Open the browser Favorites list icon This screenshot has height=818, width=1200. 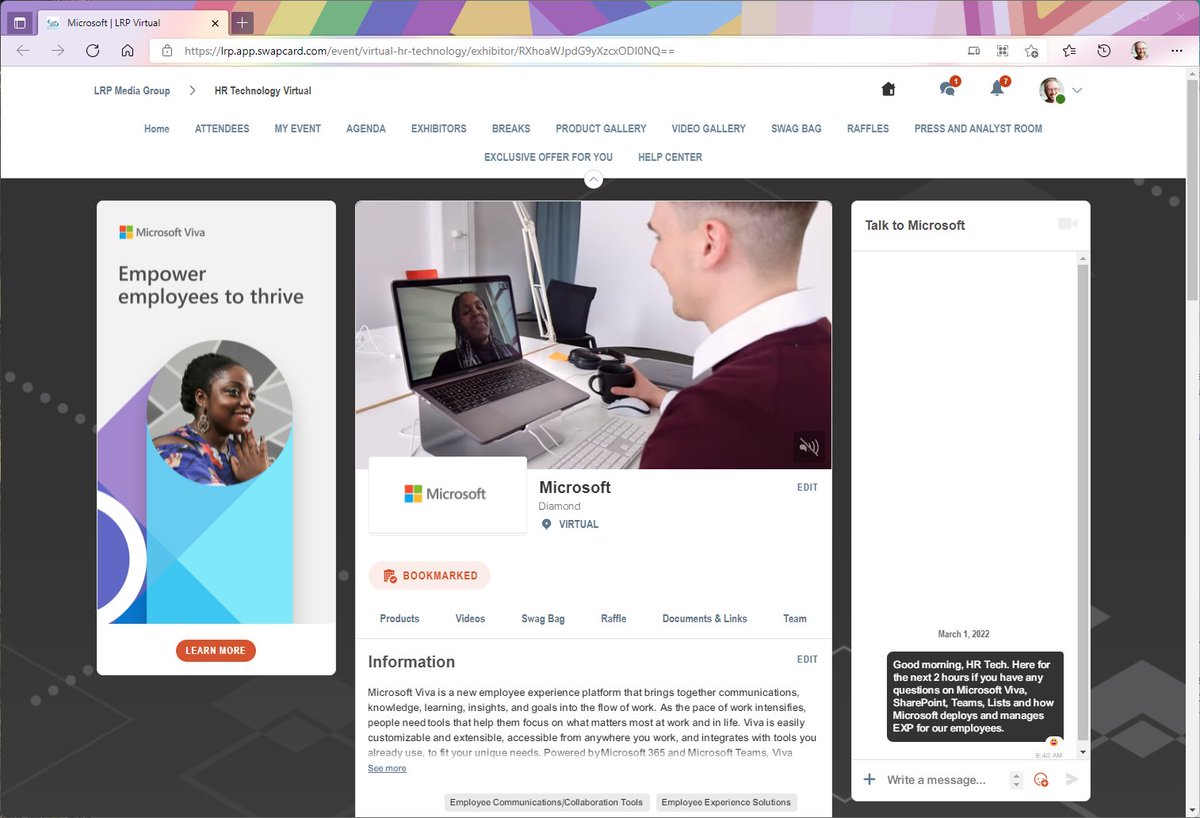pyautogui.click(x=1070, y=50)
